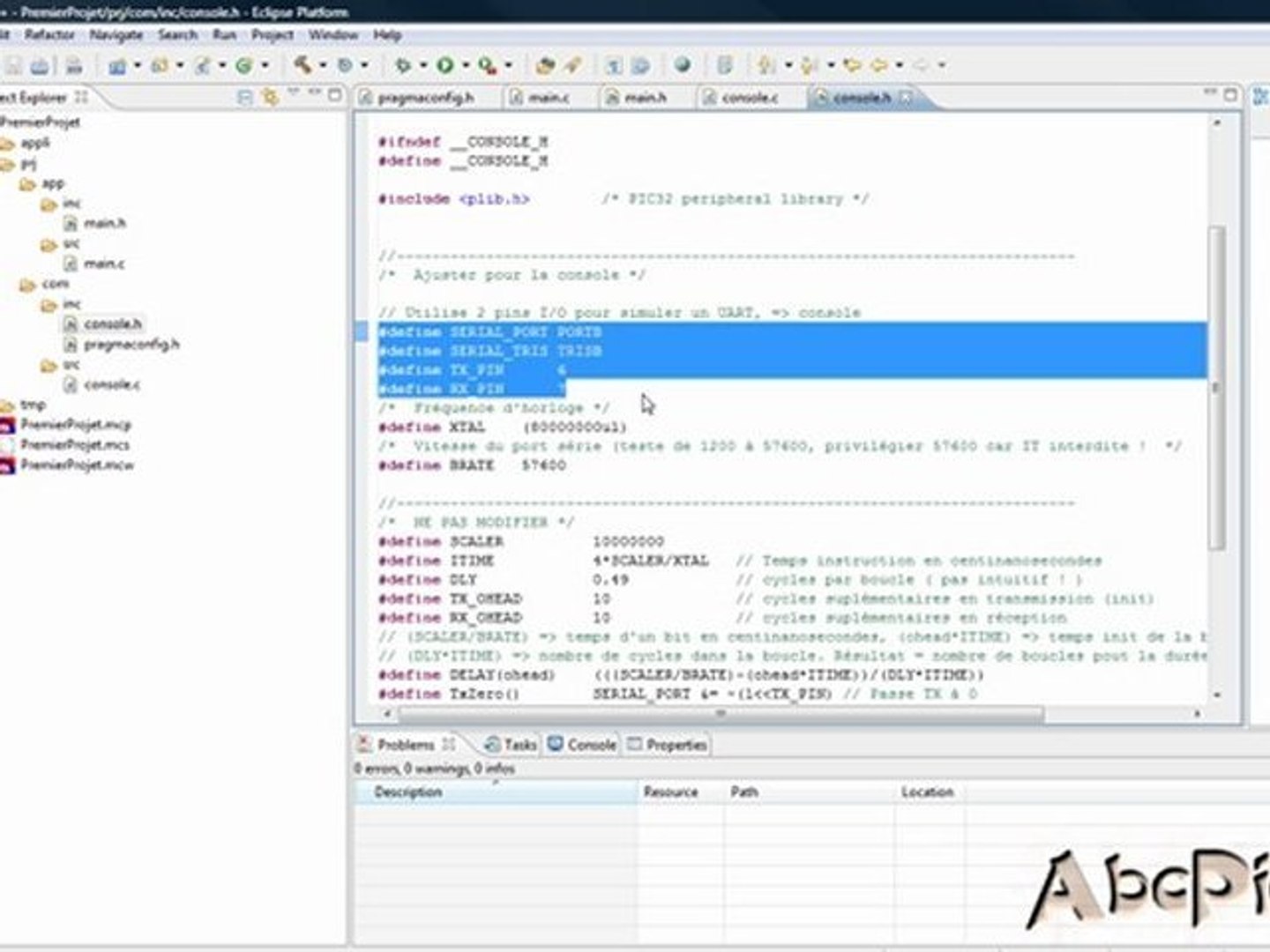Switch to the Properties view tab
Screen dimensions: 1270x952
pyautogui.click(x=668, y=744)
